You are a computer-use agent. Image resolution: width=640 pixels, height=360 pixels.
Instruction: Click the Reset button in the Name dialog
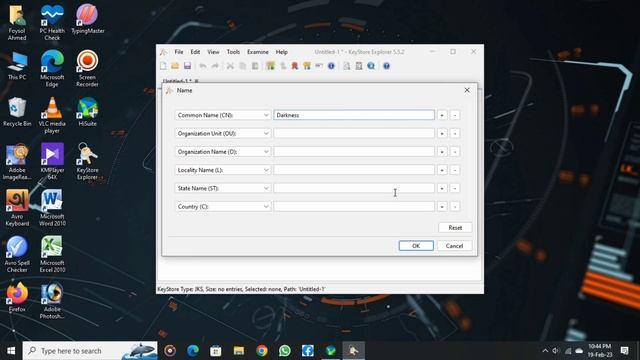point(455,228)
